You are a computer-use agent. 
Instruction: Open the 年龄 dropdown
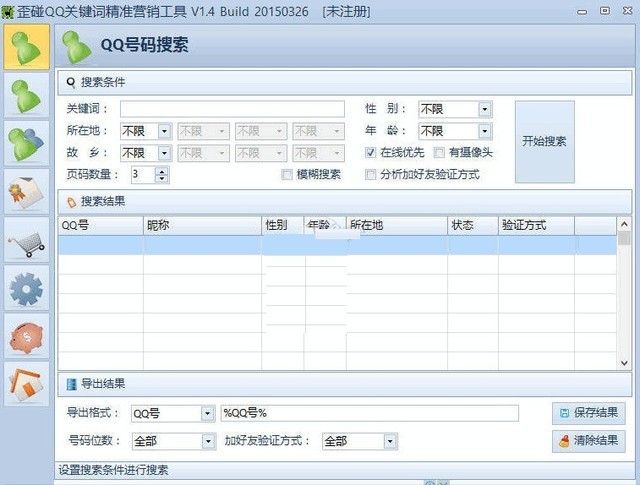(x=484, y=131)
